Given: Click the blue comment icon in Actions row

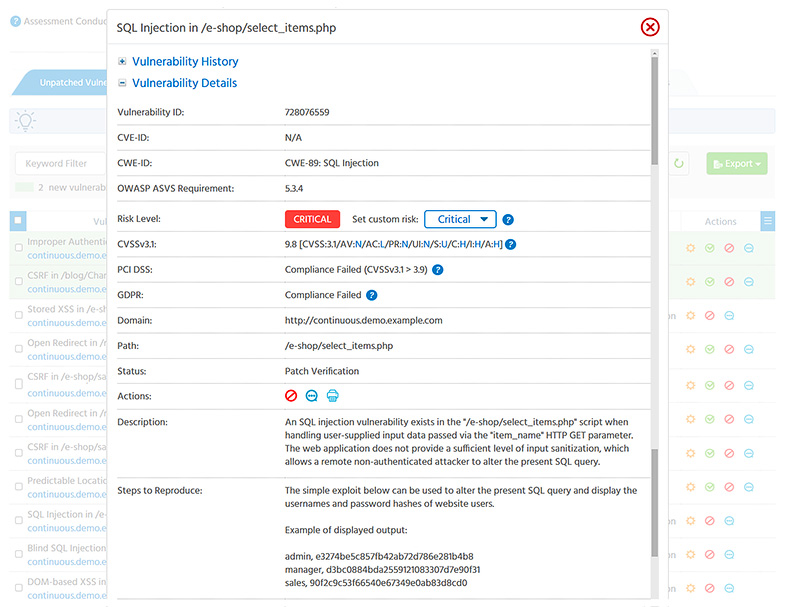Looking at the screenshot, I should tap(312, 396).
